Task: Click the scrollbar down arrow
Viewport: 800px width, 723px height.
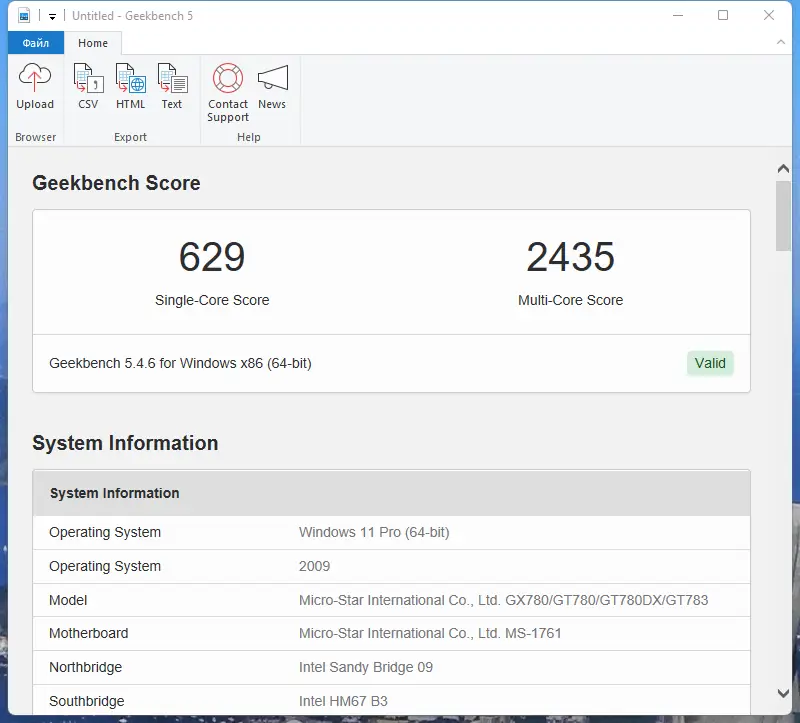Action: pos(783,693)
